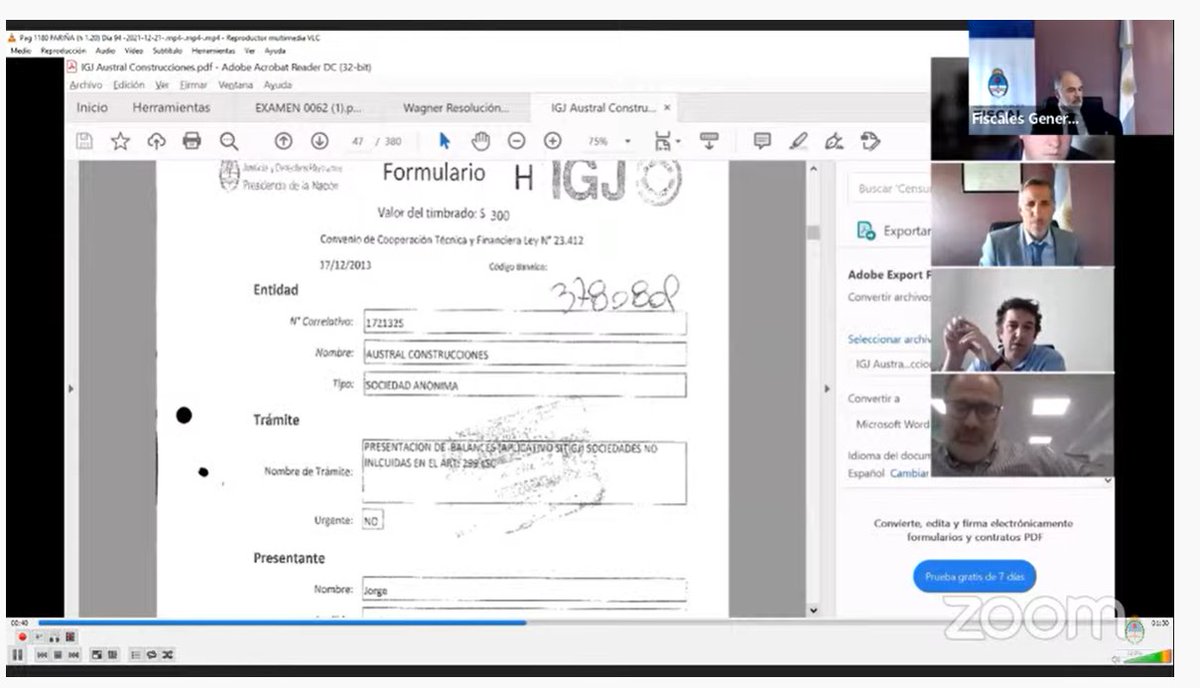
Task: Go to next page with down arrow
Action: pyautogui.click(x=319, y=141)
